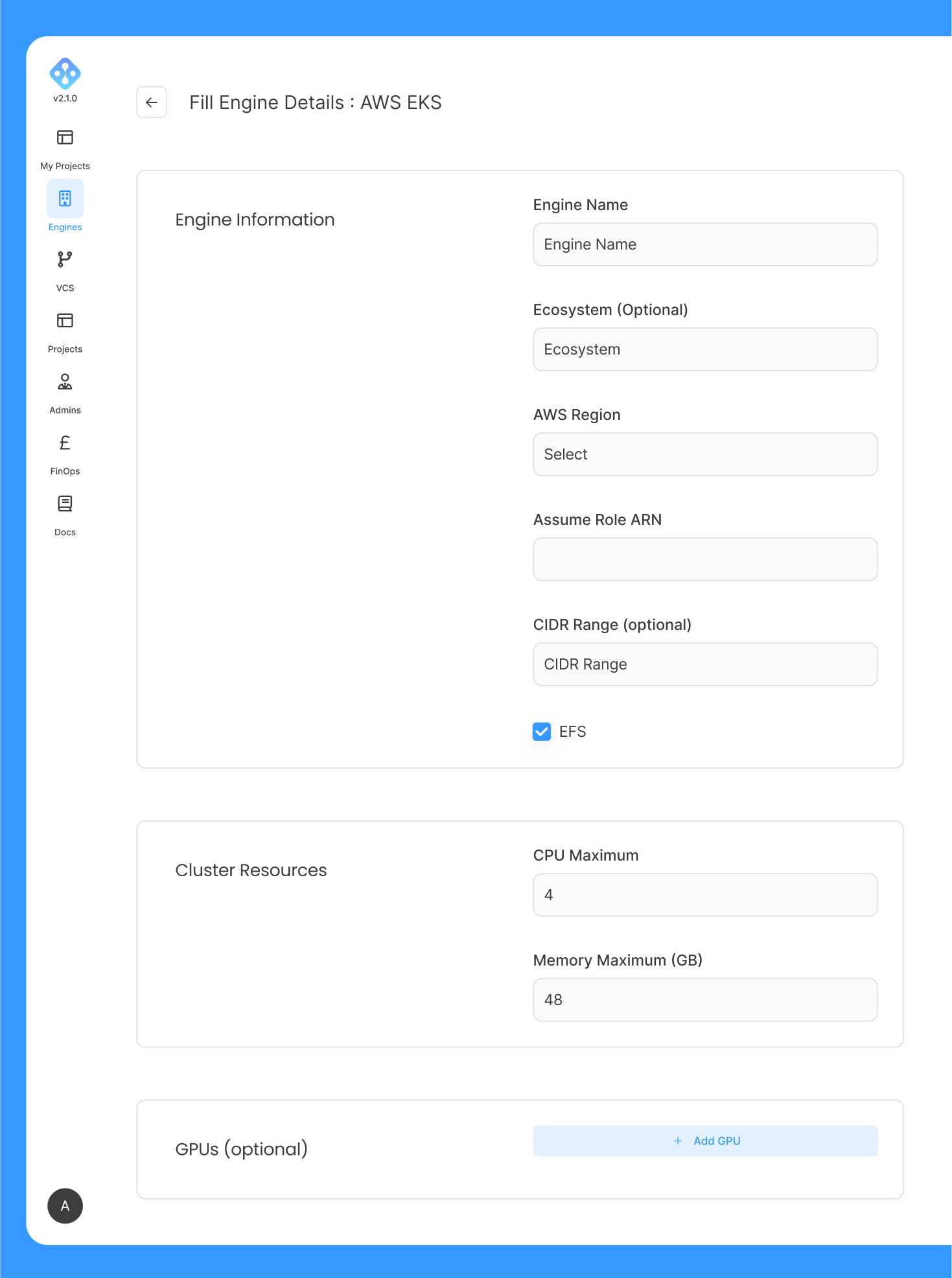Open FinOps pound-sign icon
The image size is (952, 1278).
click(65, 443)
